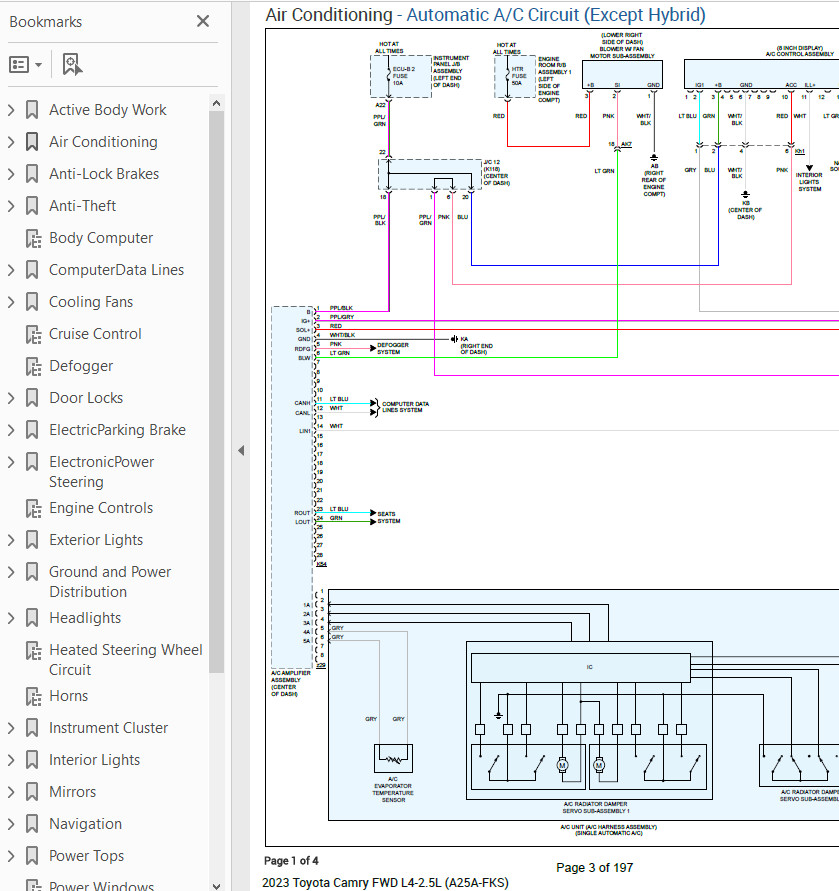The width and height of the screenshot is (839, 891).
Task: Click the Door Locks bookmark icon
Action: coord(32,398)
